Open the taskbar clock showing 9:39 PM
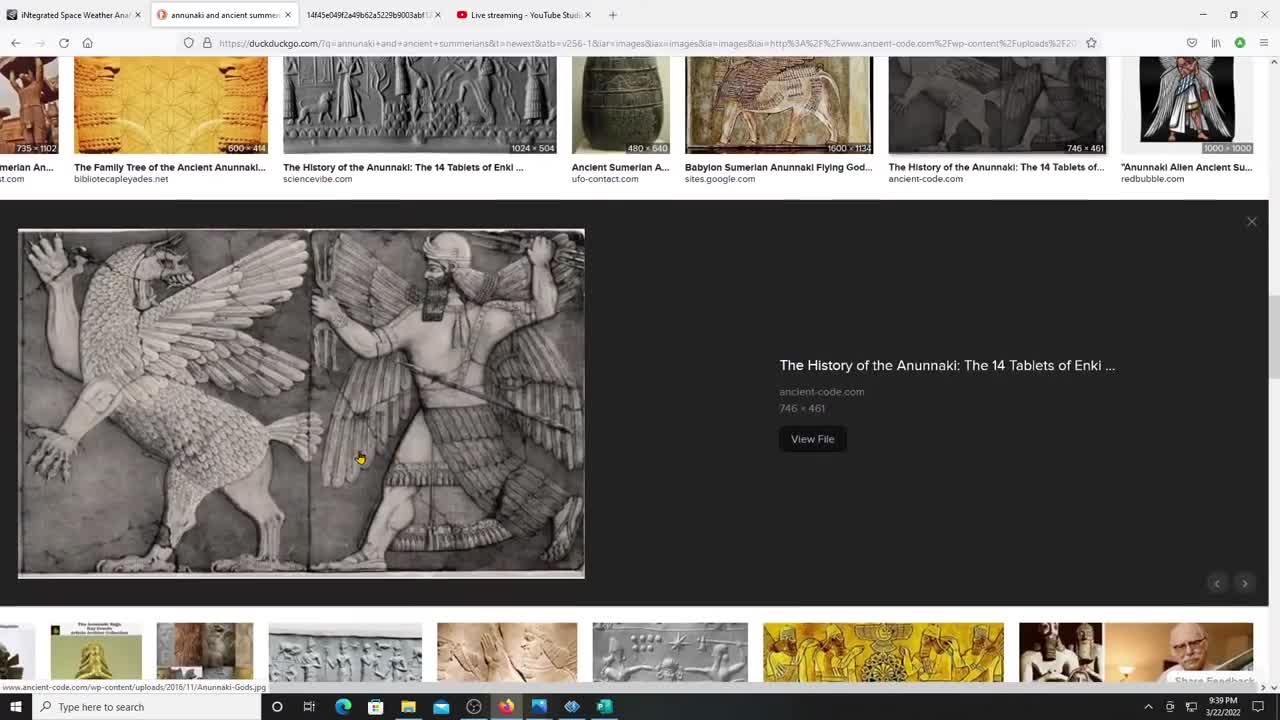 pos(1222,707)
